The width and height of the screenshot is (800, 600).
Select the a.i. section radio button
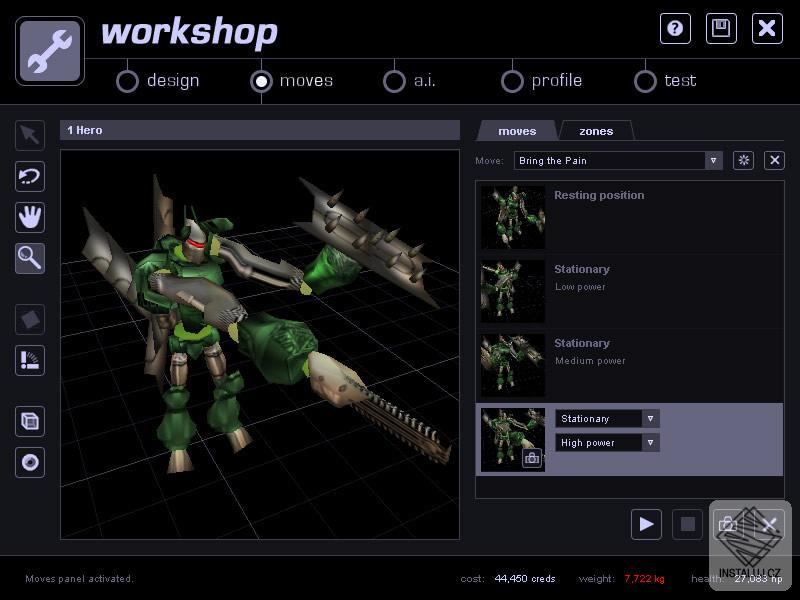pyautogui.click(x=396, y=81)
